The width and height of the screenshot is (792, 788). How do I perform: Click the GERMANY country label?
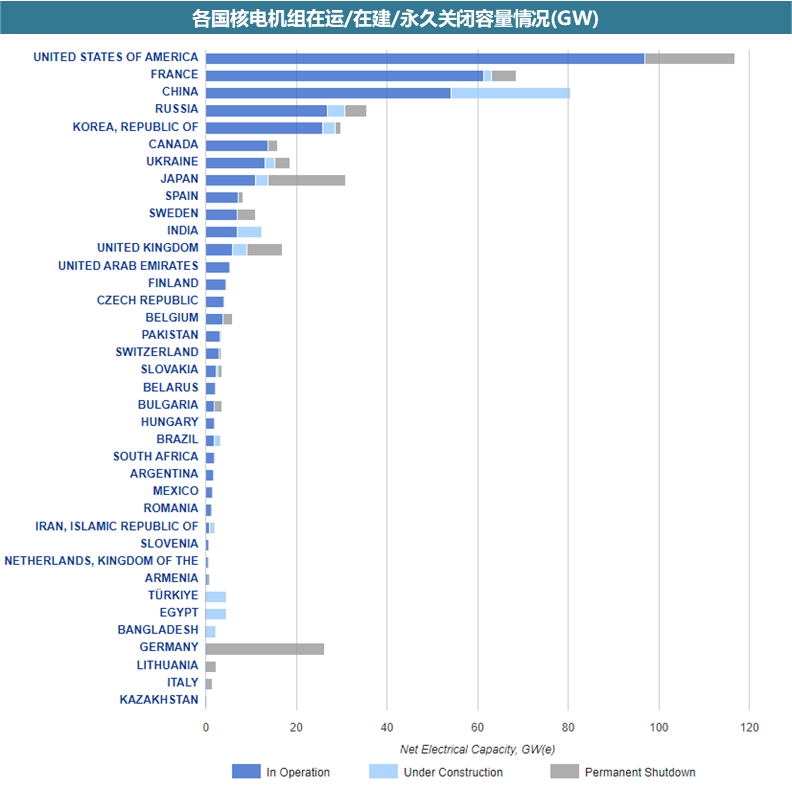(x=169, y=647)
